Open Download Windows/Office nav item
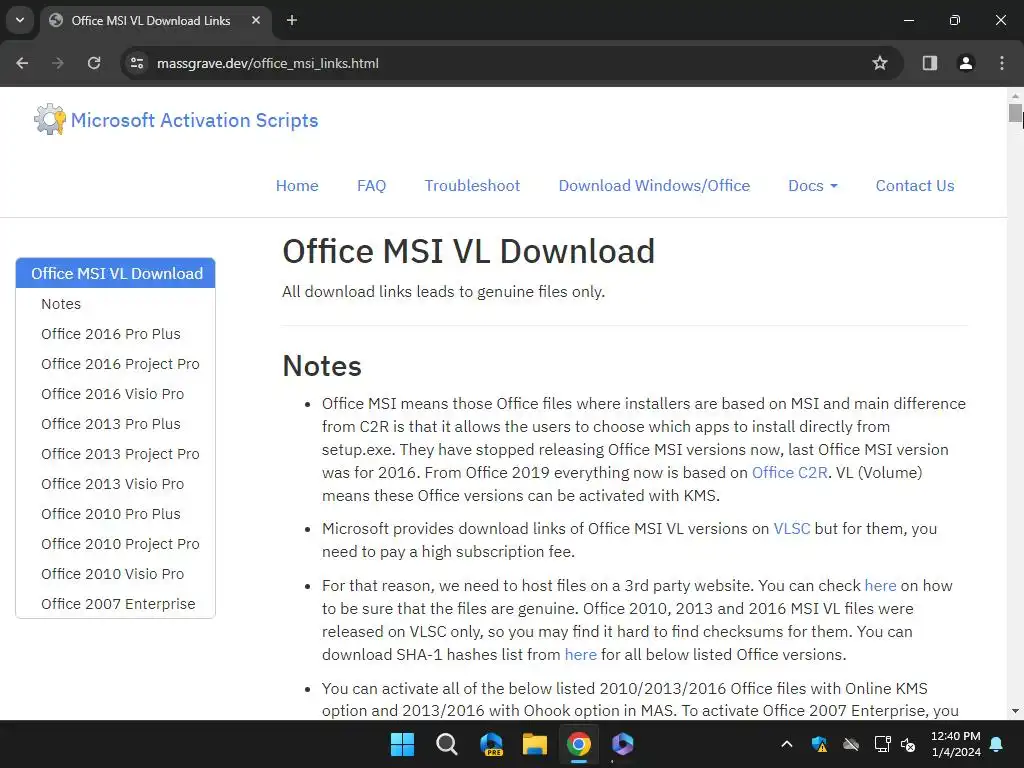Image resolution: width=1024 pixels, height=768 pixels. (x=654, y=185)
